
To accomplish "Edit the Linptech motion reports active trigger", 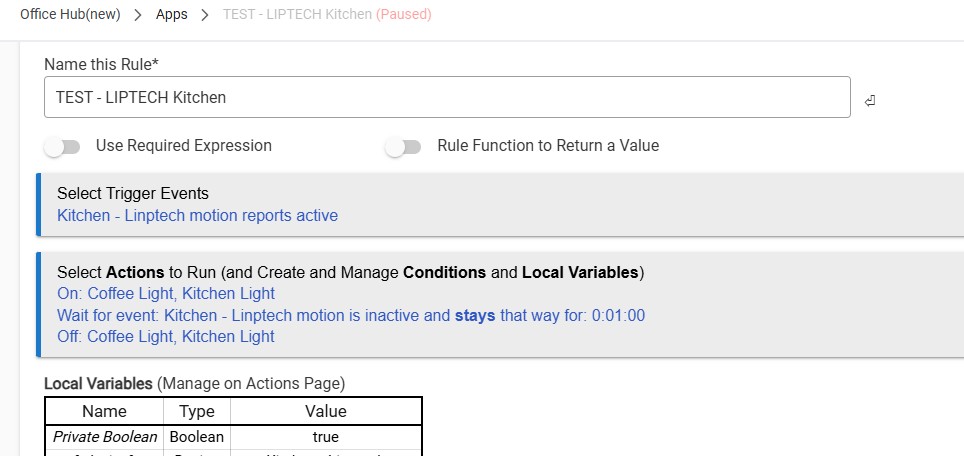I will [197, 215].
